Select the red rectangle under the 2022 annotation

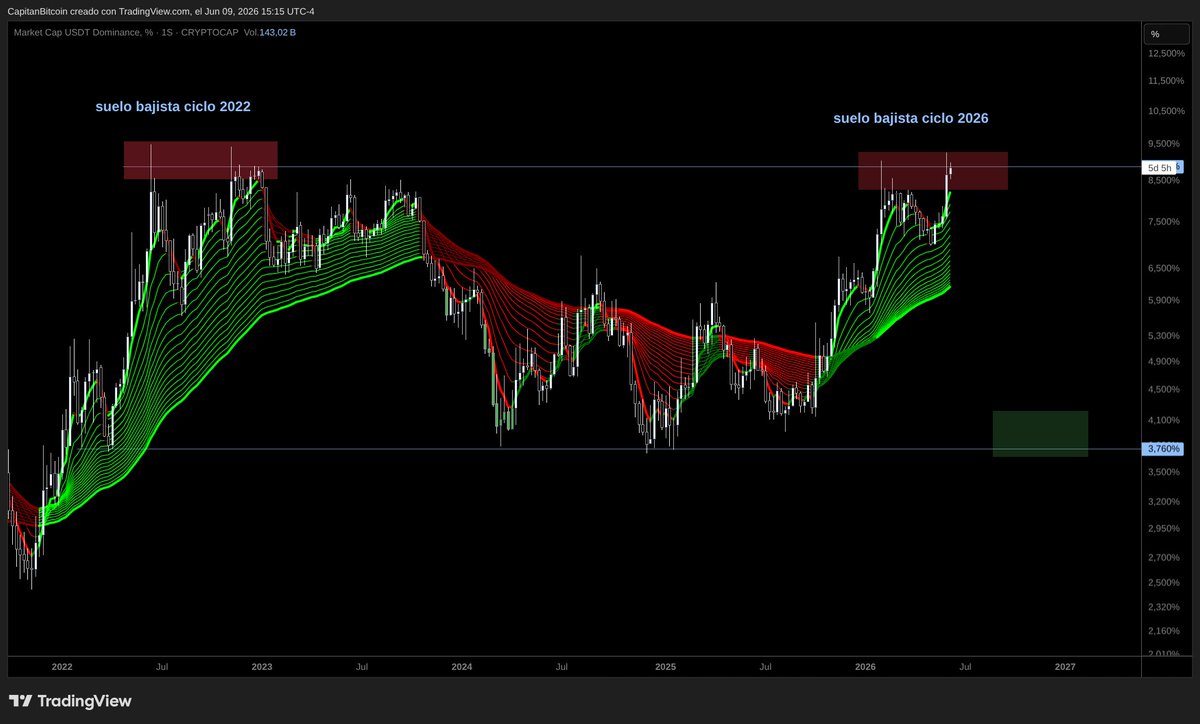pos(200,160)
